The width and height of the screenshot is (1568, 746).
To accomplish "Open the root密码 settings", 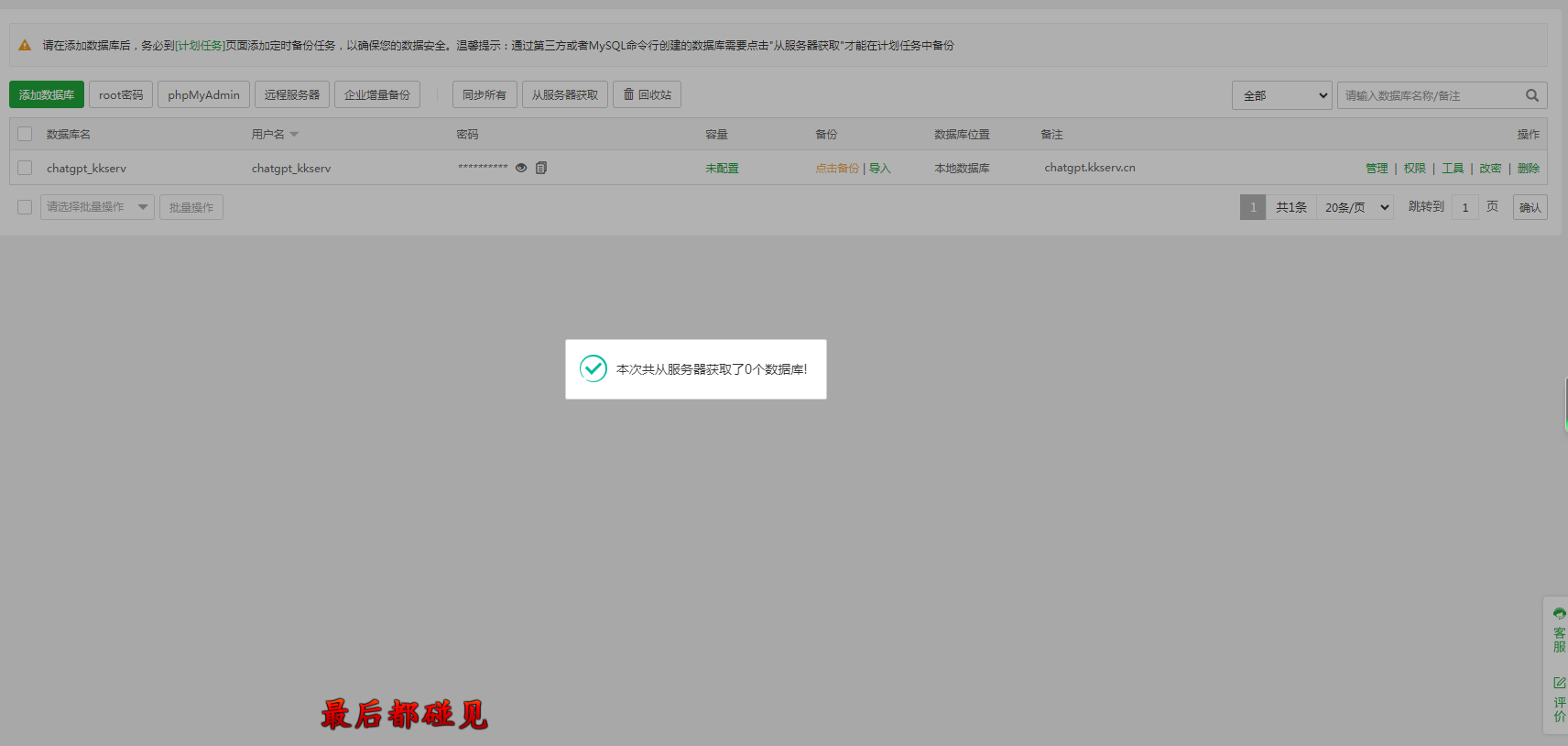I will point(121,94).
